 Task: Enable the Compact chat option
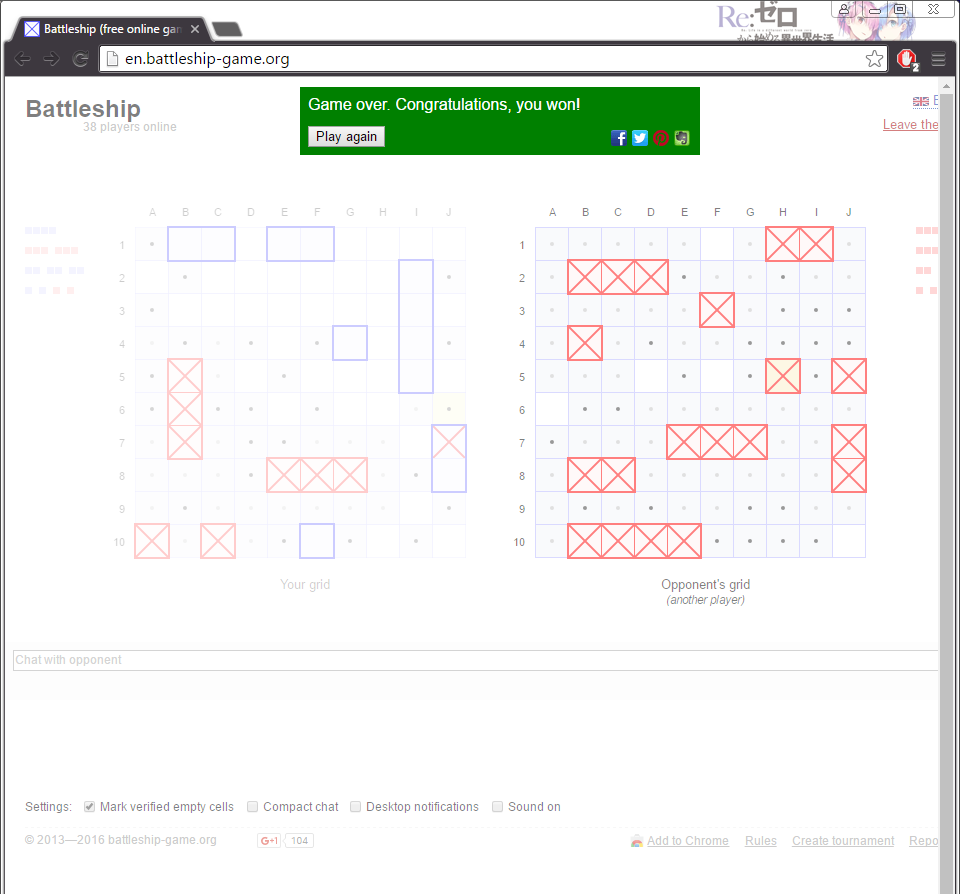pos(253,807)
